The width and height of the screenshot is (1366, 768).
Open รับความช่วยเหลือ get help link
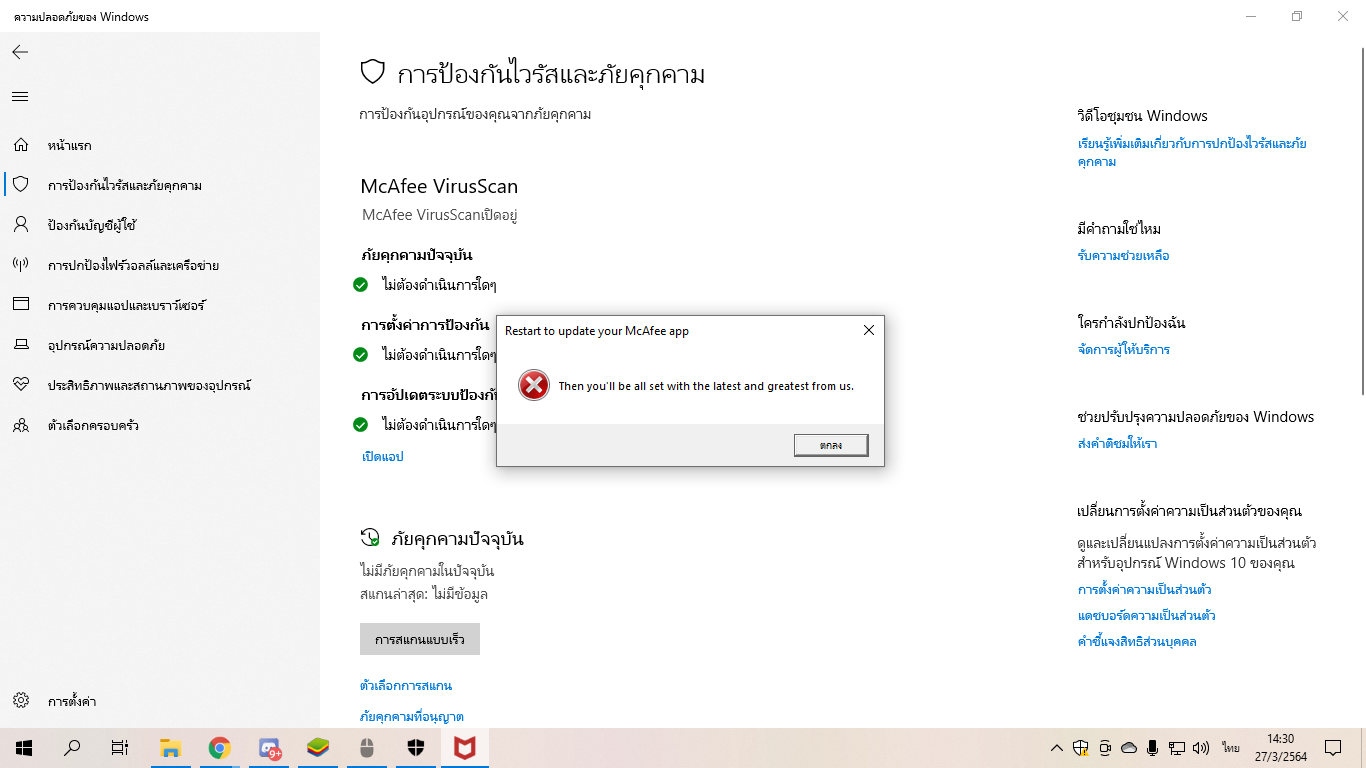1123,256
